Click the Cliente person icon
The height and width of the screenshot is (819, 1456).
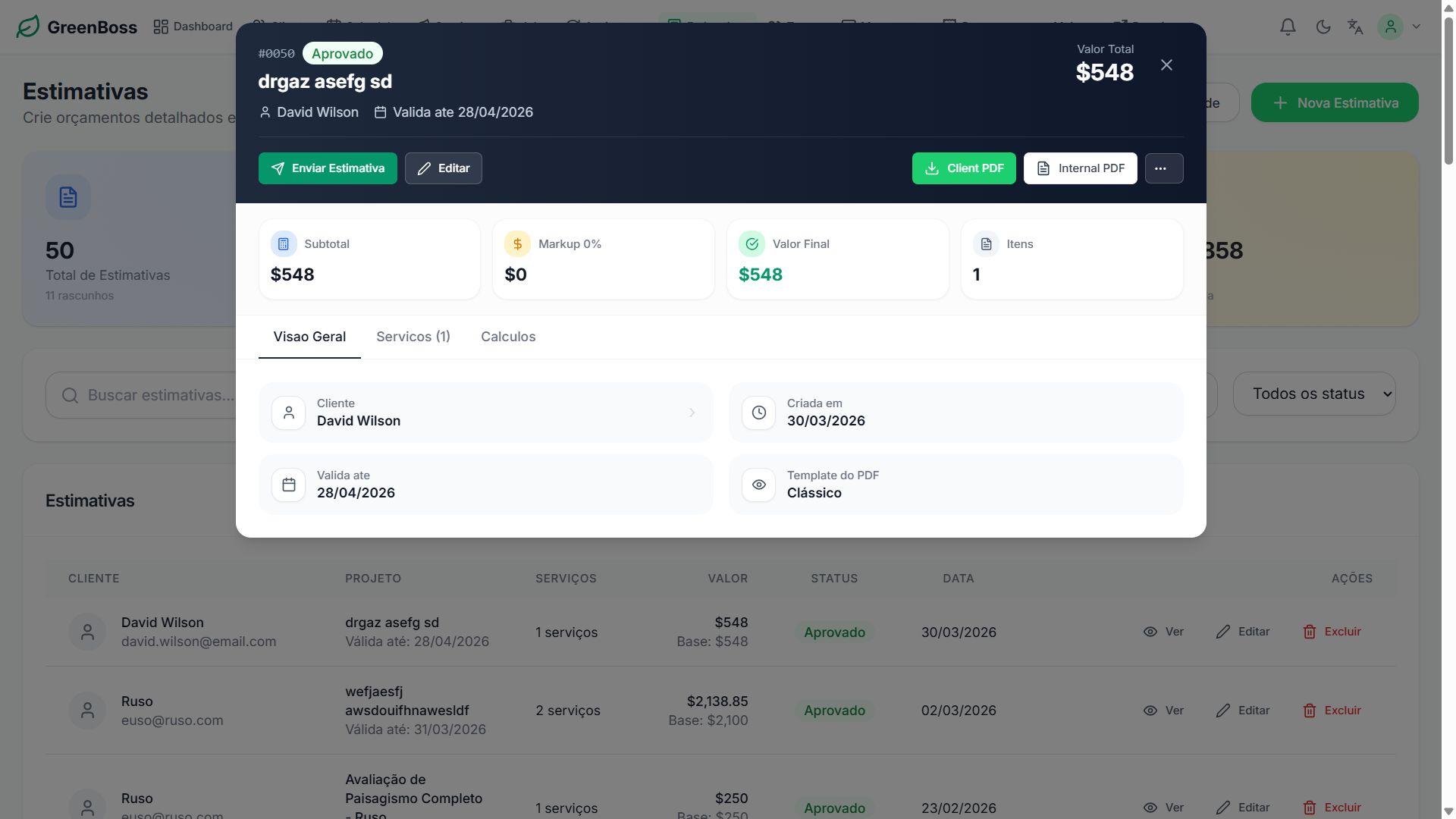pyautogui.click(x=288, y=413)
